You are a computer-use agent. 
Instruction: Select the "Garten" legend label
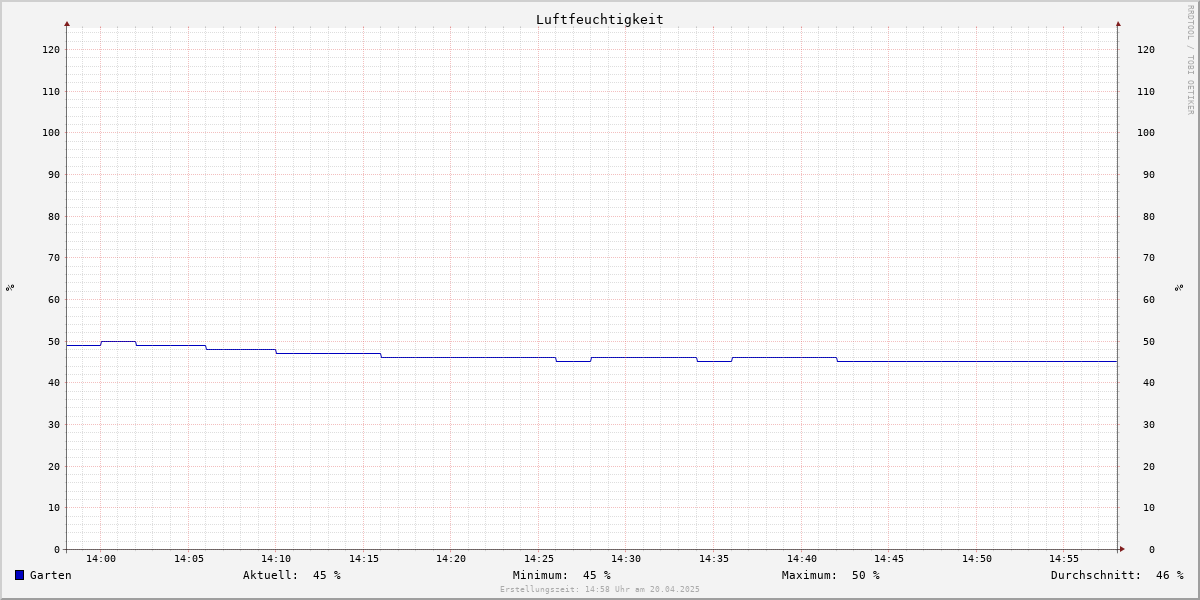tap(51, 575)
